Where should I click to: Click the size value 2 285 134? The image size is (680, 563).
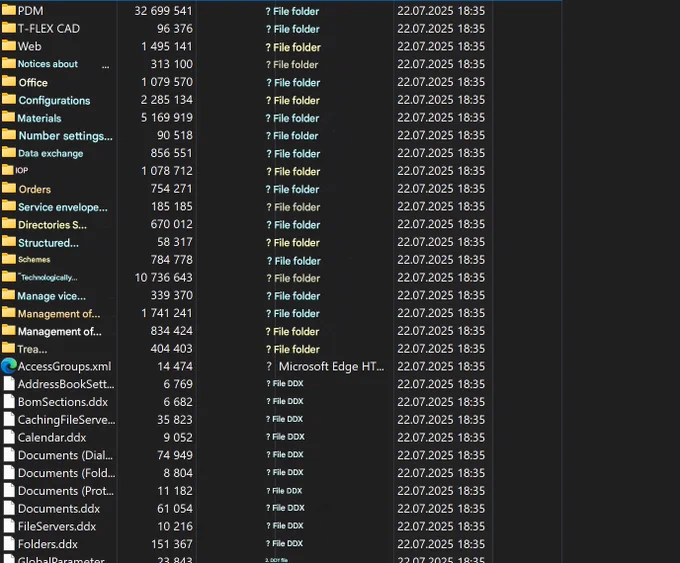167,99
